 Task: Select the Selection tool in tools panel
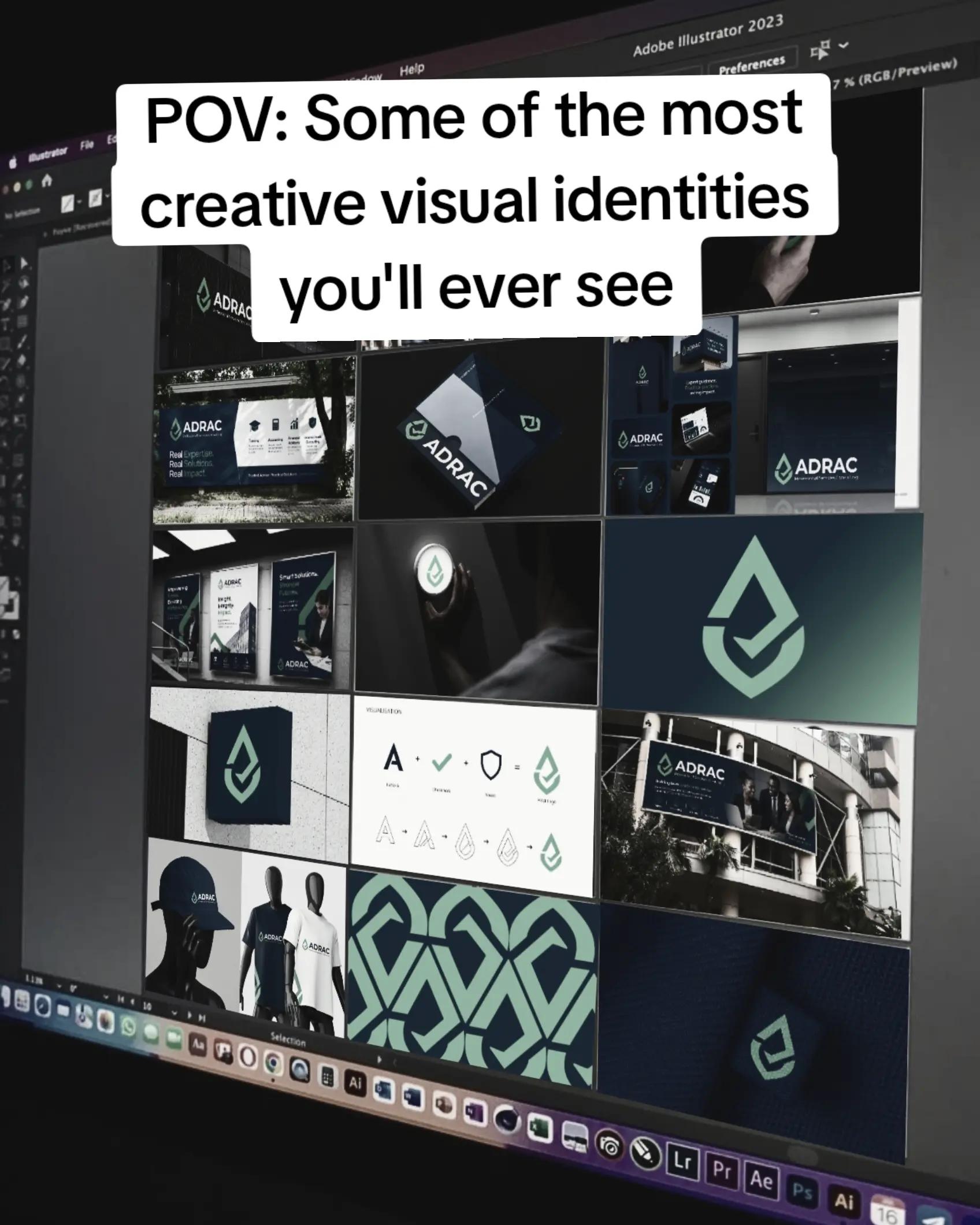coord(8,266)
